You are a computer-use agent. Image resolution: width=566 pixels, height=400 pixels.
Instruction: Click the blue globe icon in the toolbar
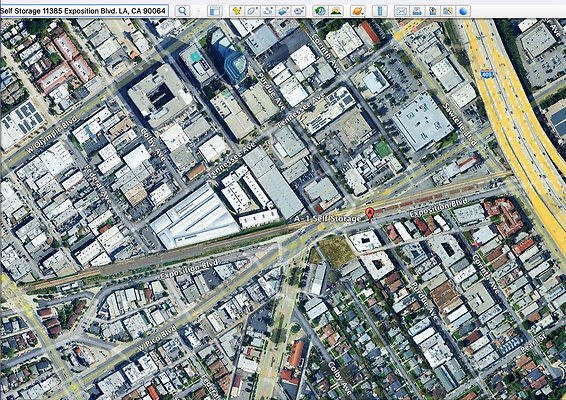coord(463,11)
